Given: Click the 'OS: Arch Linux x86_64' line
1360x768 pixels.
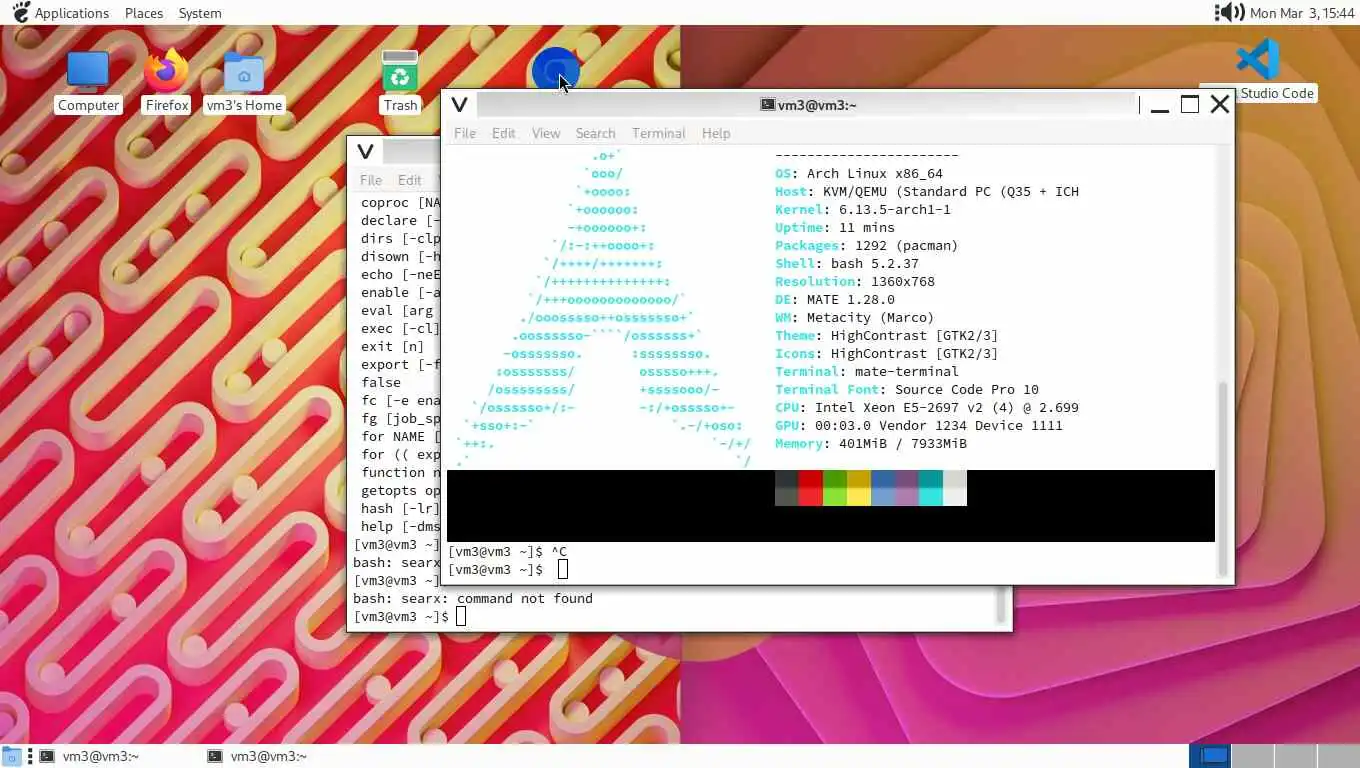Looking at the screenshot, I should pos(859,173).
